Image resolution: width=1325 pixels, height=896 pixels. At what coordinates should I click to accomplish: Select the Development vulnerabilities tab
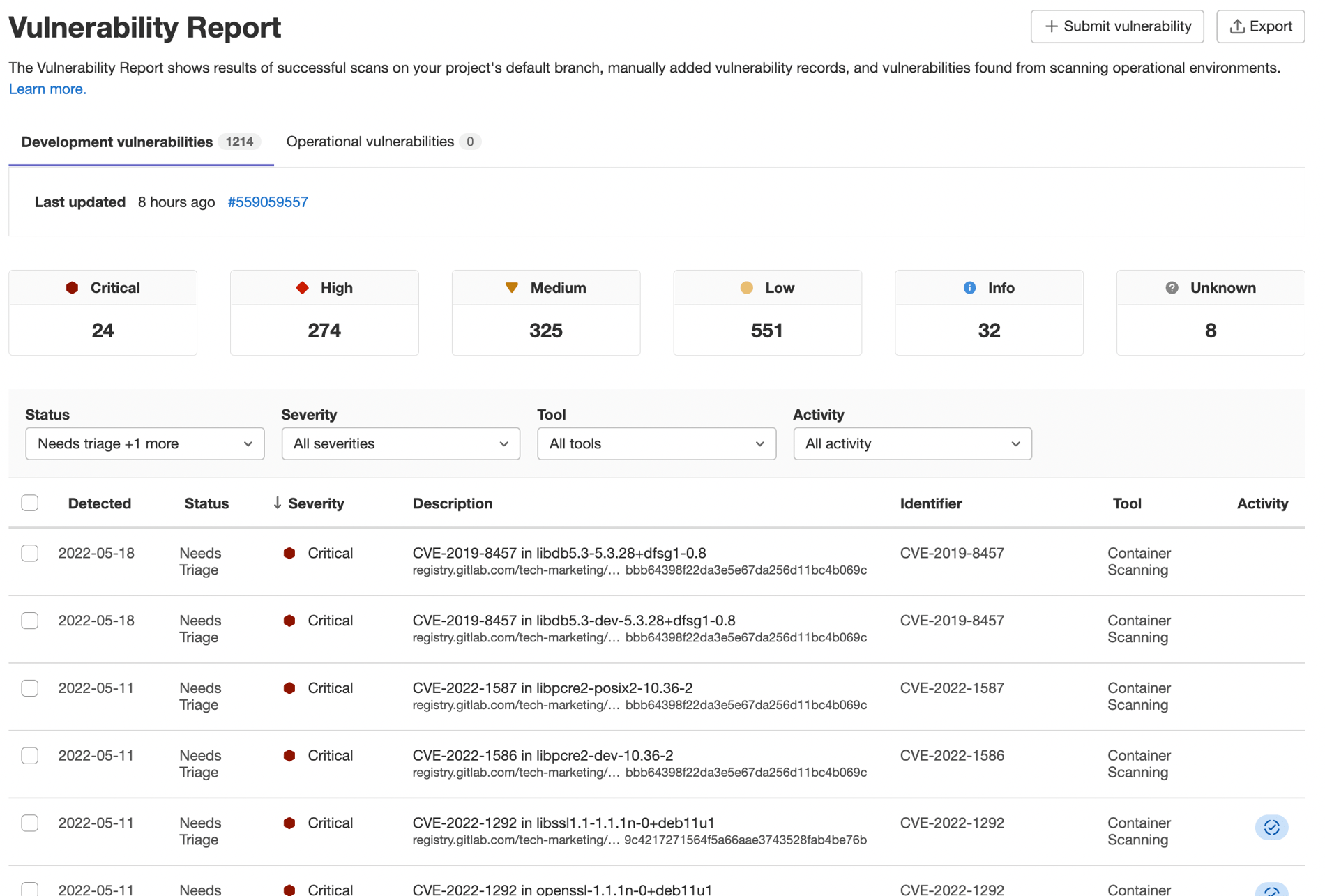click(116, 142)
